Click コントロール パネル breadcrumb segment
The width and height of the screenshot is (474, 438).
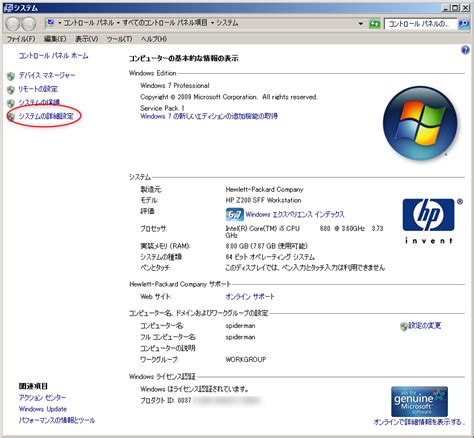pyautogui.click(x=89, y=23)
